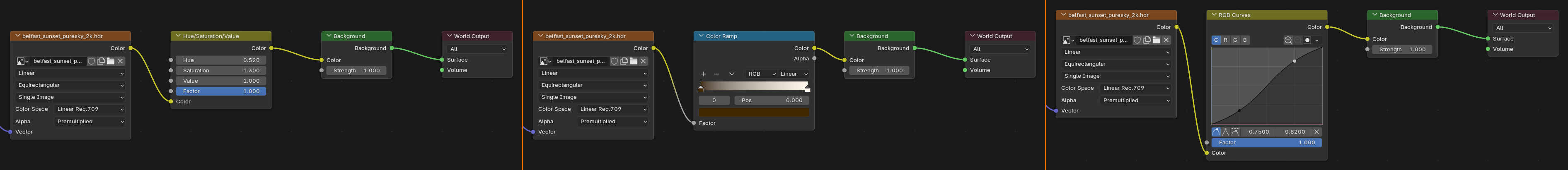Collapse the Hue/Saturation/Value node
Viewport: 1568px width, 170px height.
click(178, 36)
